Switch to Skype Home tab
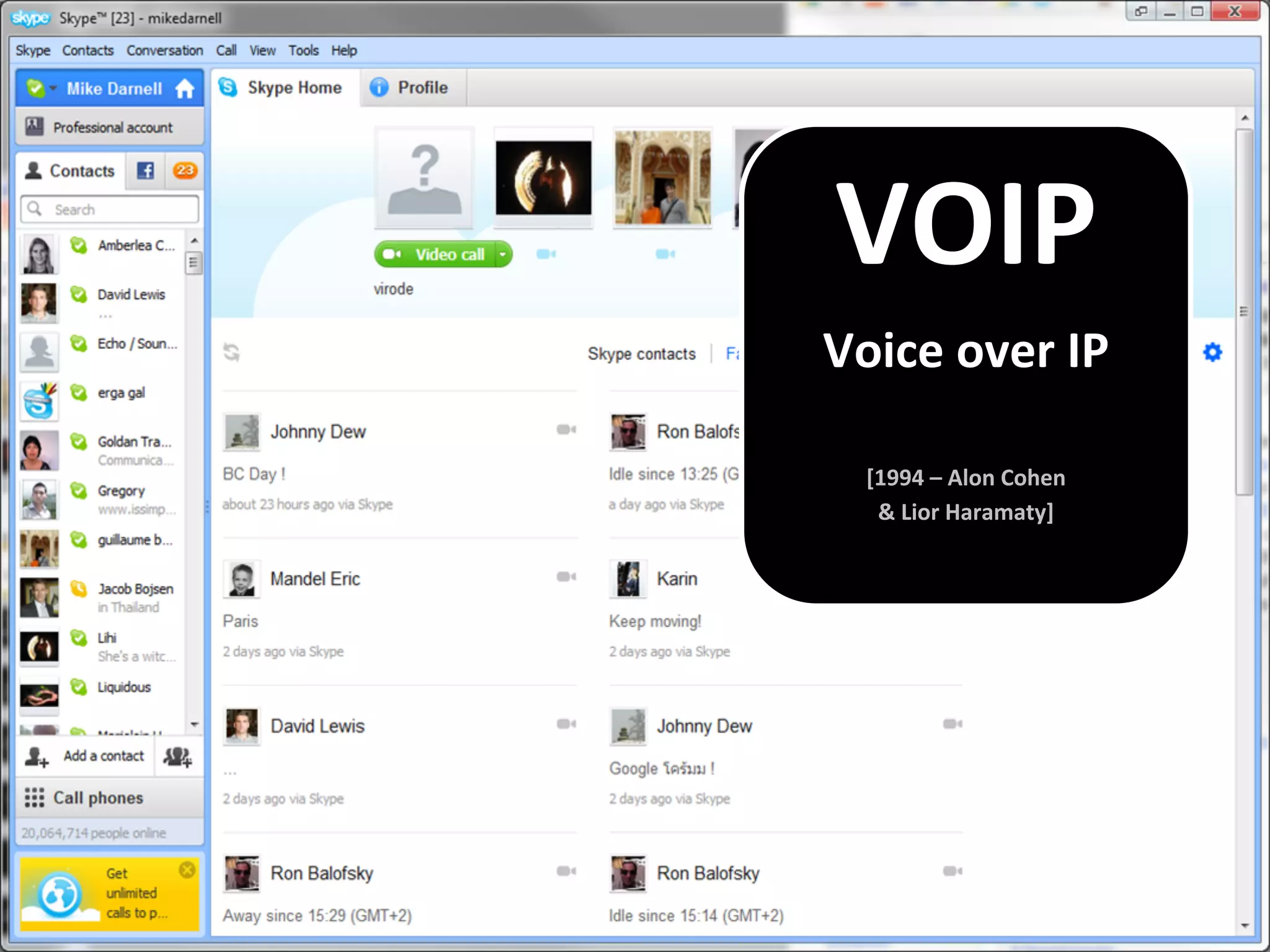Viewport: 1270px width, 952px height. point(285,88)
